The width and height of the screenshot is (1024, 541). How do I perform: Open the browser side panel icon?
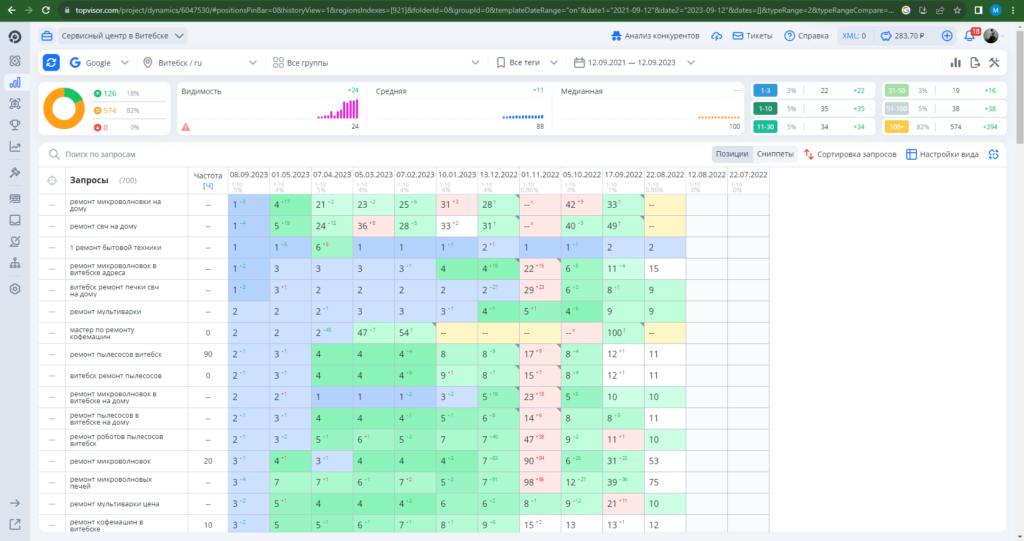(978, 10)
